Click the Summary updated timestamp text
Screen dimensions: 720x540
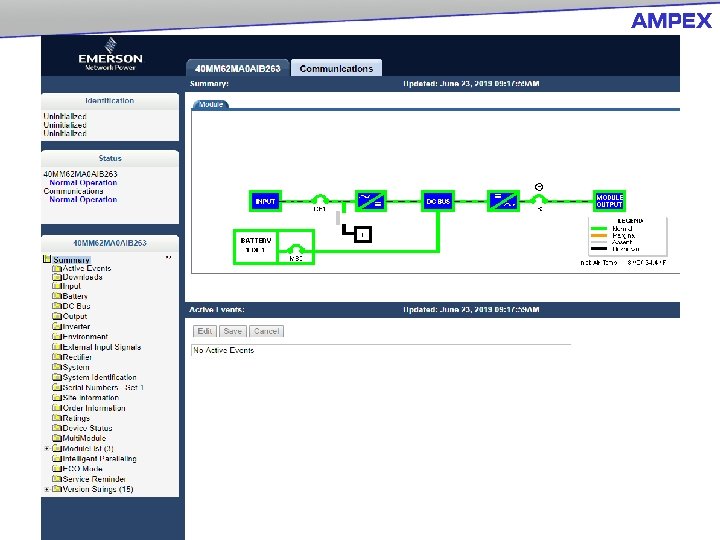[471, 84]
